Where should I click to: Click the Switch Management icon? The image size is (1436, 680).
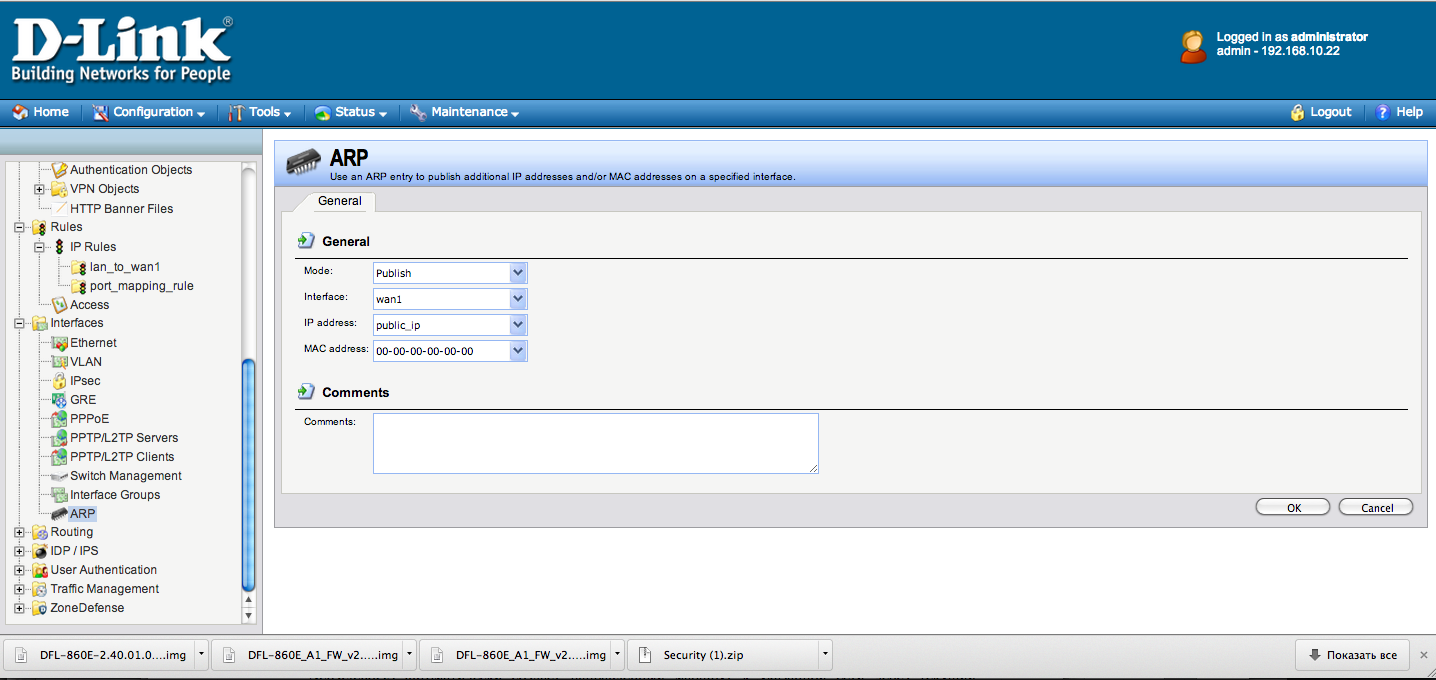[59, 476]
